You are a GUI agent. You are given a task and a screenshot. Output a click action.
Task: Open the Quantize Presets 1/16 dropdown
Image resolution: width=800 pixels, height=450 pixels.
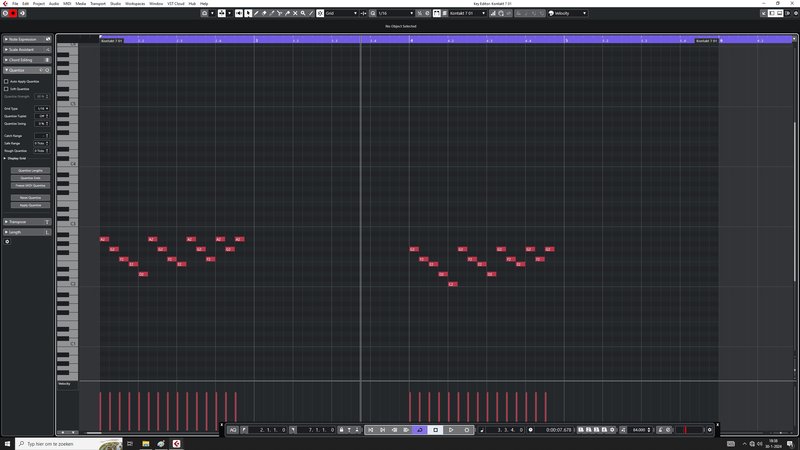coord(395,13)
